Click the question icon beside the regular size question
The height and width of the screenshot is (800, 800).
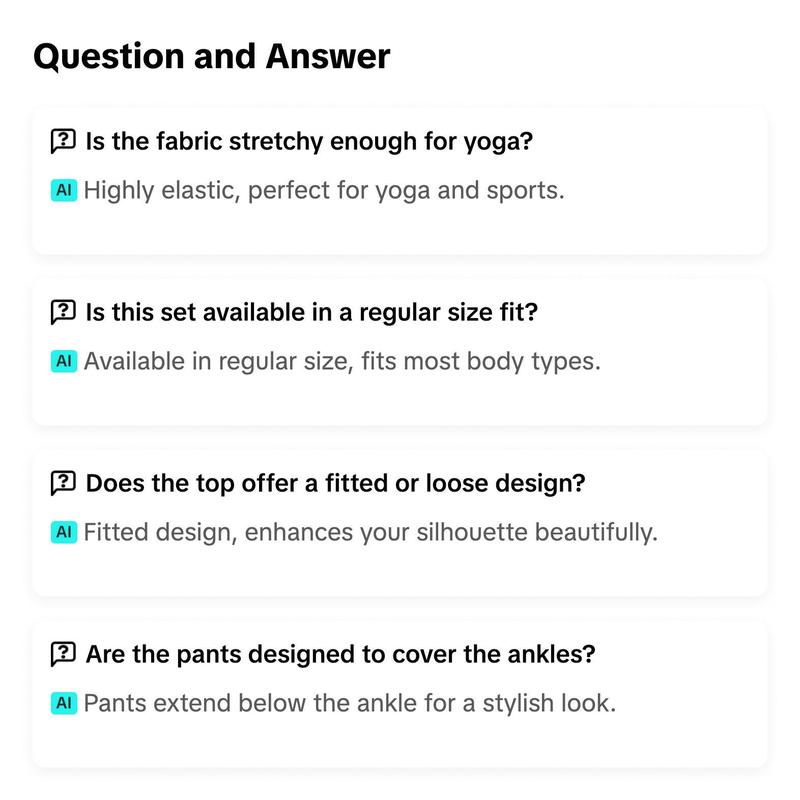63,312
